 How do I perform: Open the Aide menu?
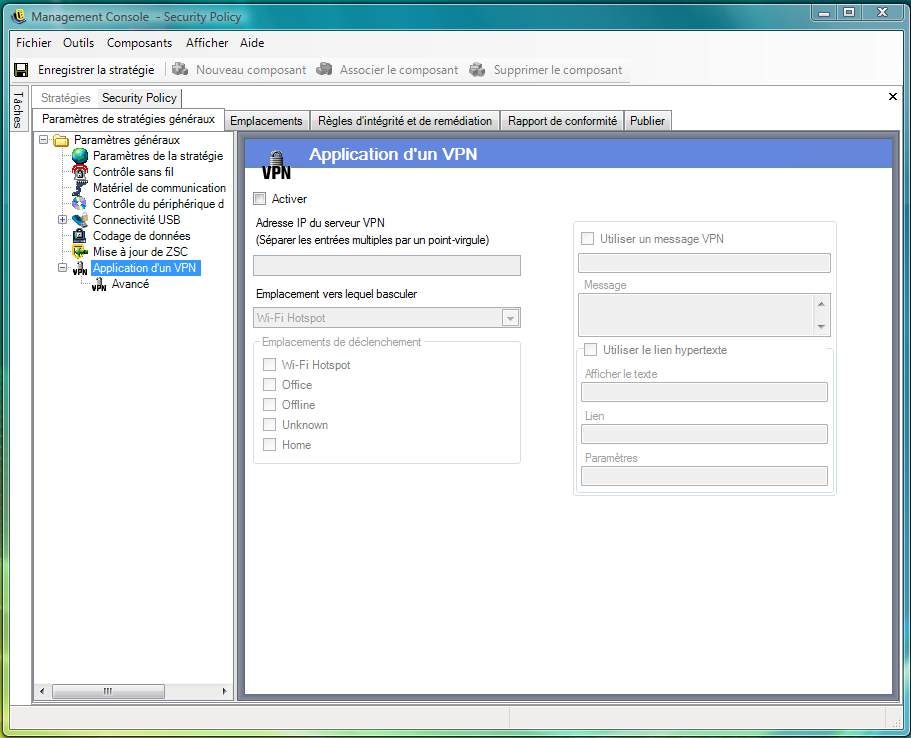coord(252,43)
